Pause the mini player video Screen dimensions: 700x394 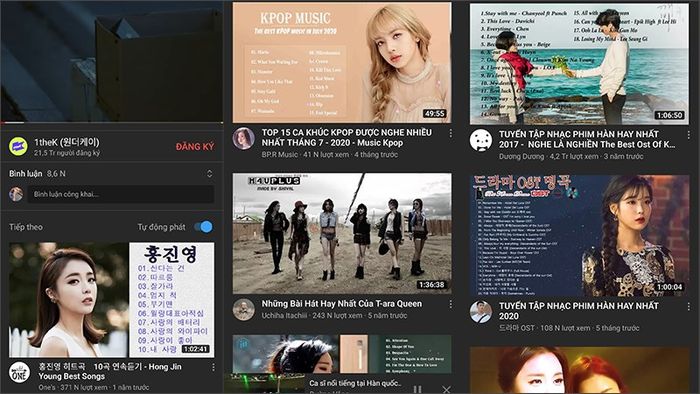coord(417,389)
